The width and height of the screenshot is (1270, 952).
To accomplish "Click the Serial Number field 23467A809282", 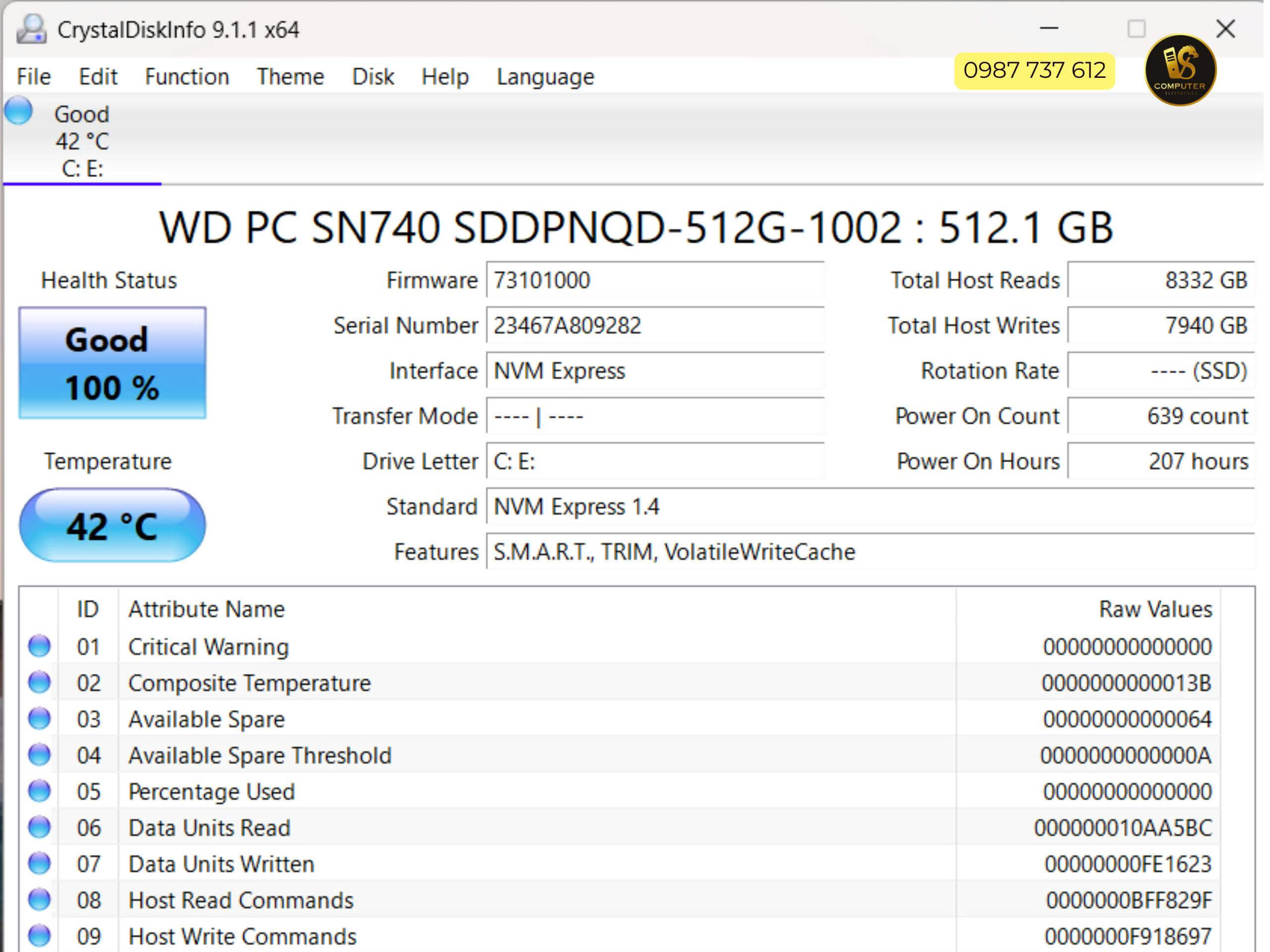I will pyautogui.click(x=655, y=325).
